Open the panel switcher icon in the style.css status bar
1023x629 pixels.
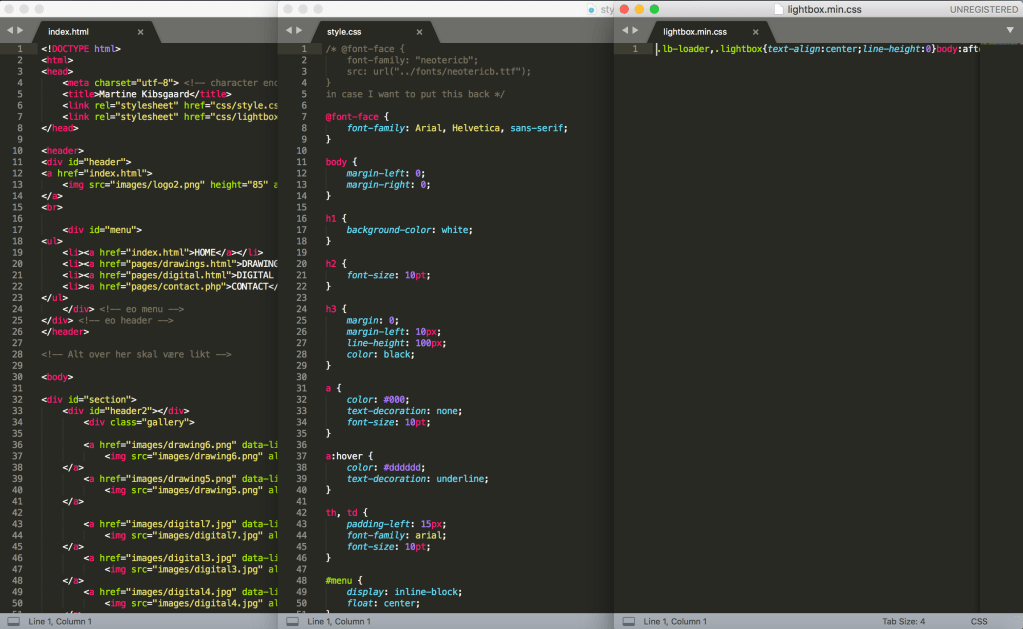tap(292, 621)
